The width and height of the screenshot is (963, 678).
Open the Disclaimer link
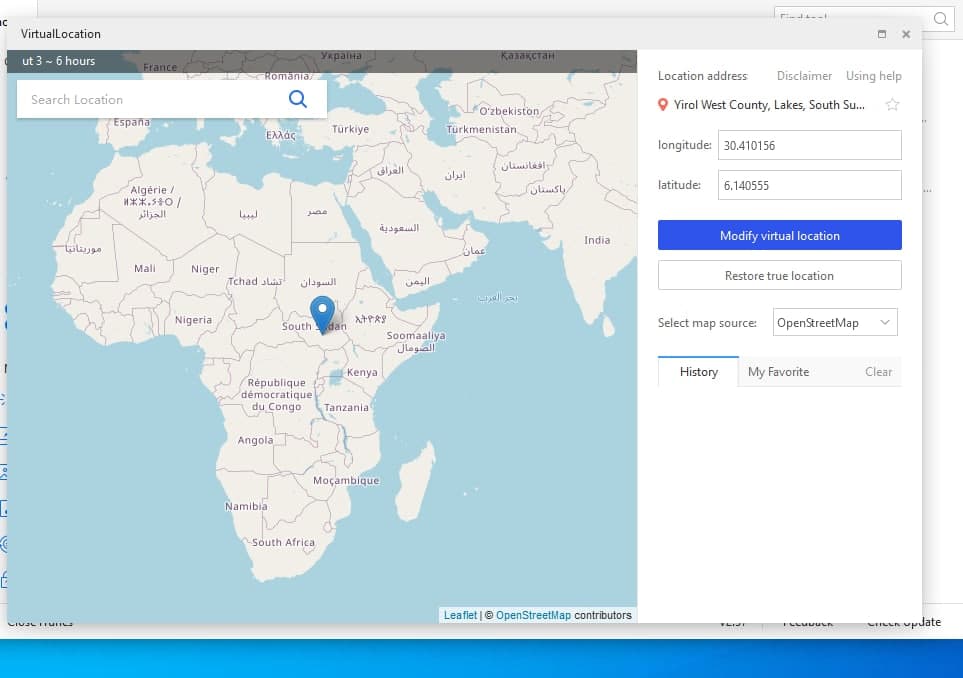[804, 76]
